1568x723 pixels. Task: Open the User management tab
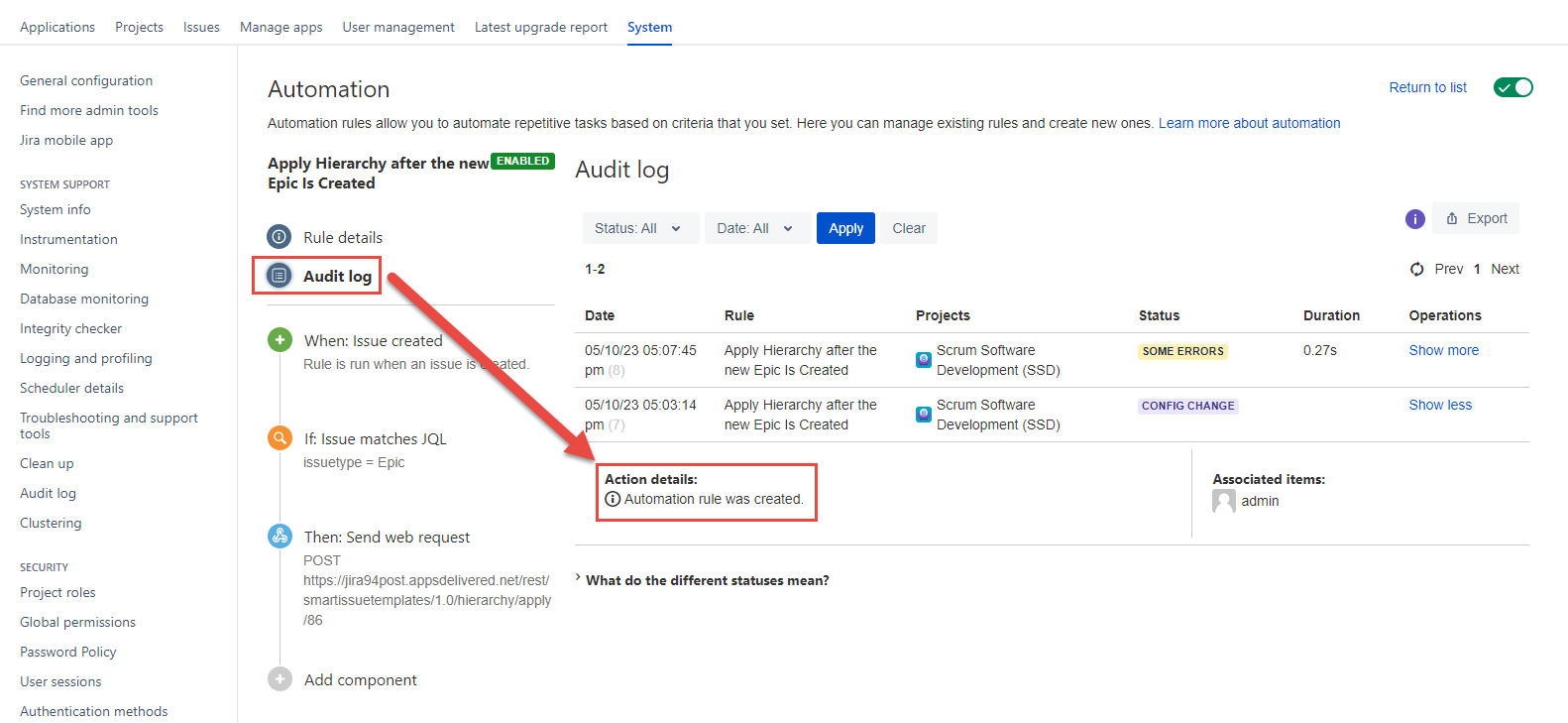point(398,27)
